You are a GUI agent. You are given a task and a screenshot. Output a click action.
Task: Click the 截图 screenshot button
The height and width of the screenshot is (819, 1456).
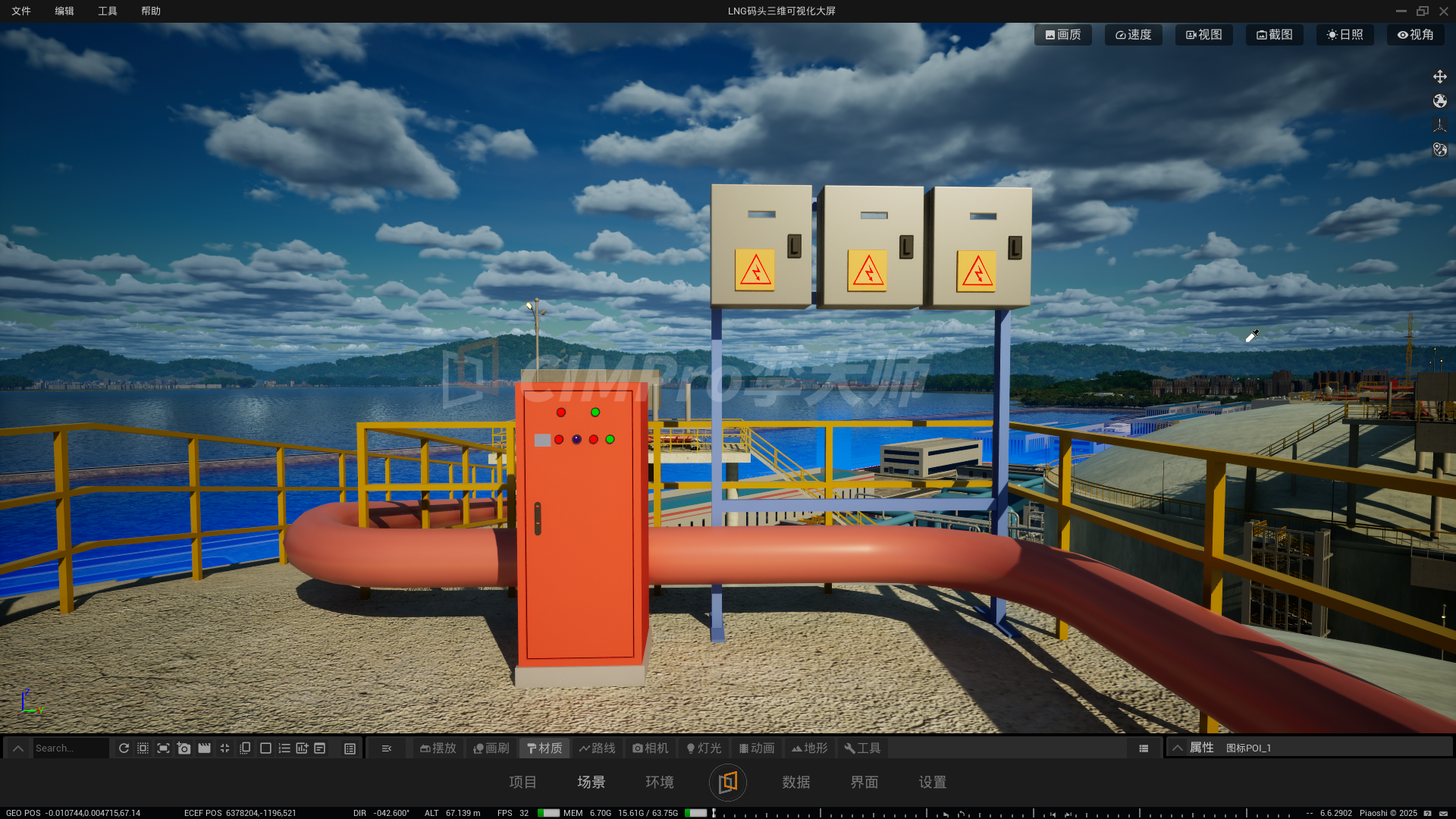[1274, 35]
